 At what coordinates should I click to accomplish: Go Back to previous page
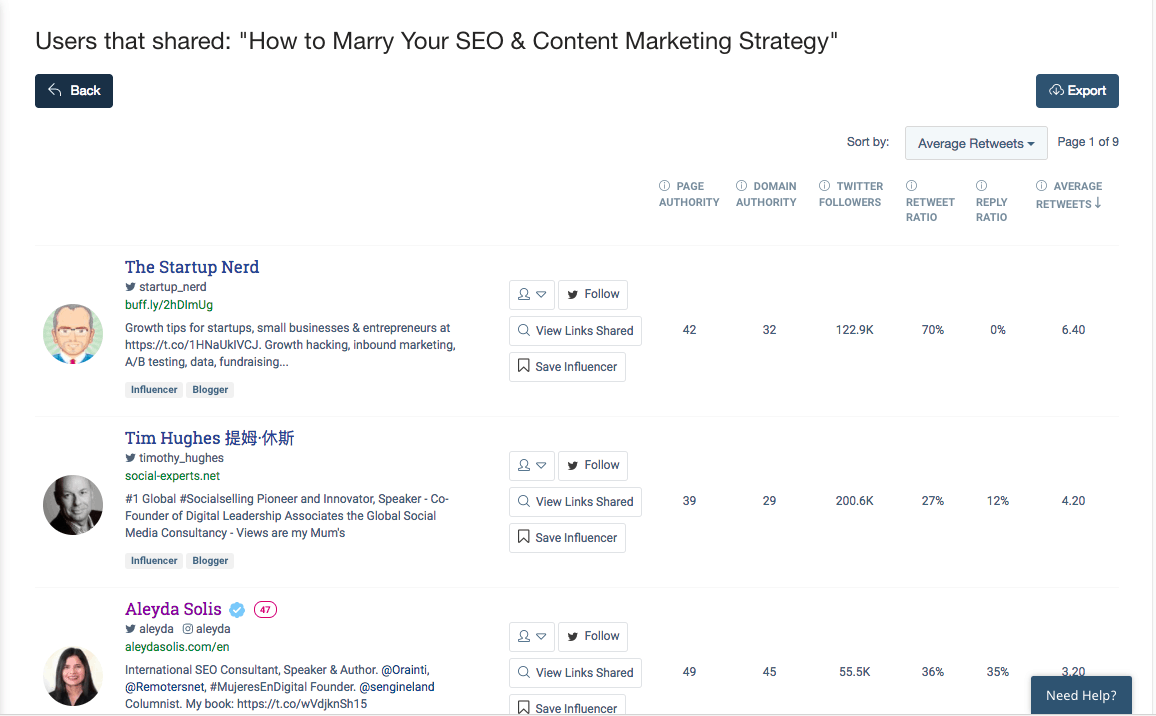point(74,91)
